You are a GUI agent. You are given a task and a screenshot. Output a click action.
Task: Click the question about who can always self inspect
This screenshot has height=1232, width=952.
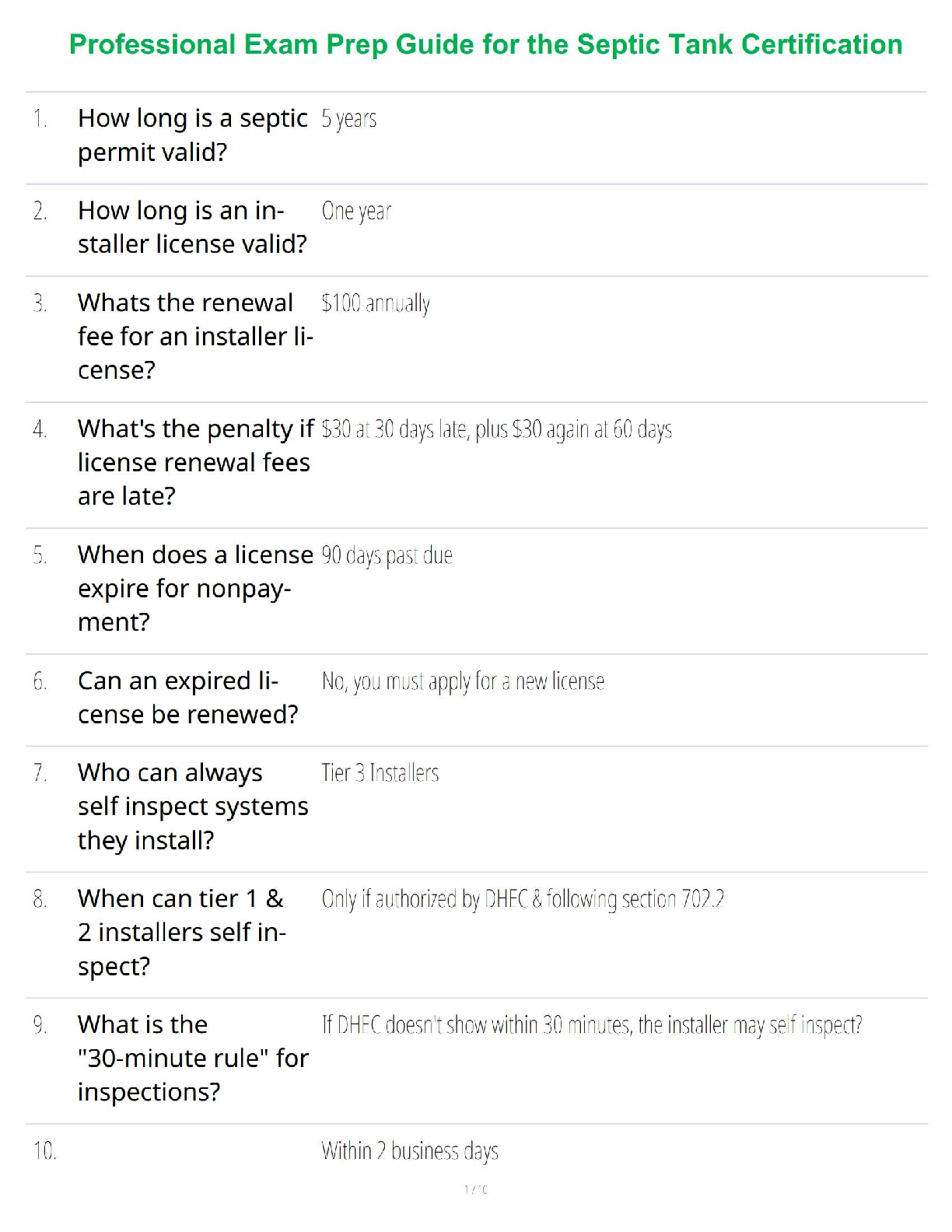[x=192, y=807]
